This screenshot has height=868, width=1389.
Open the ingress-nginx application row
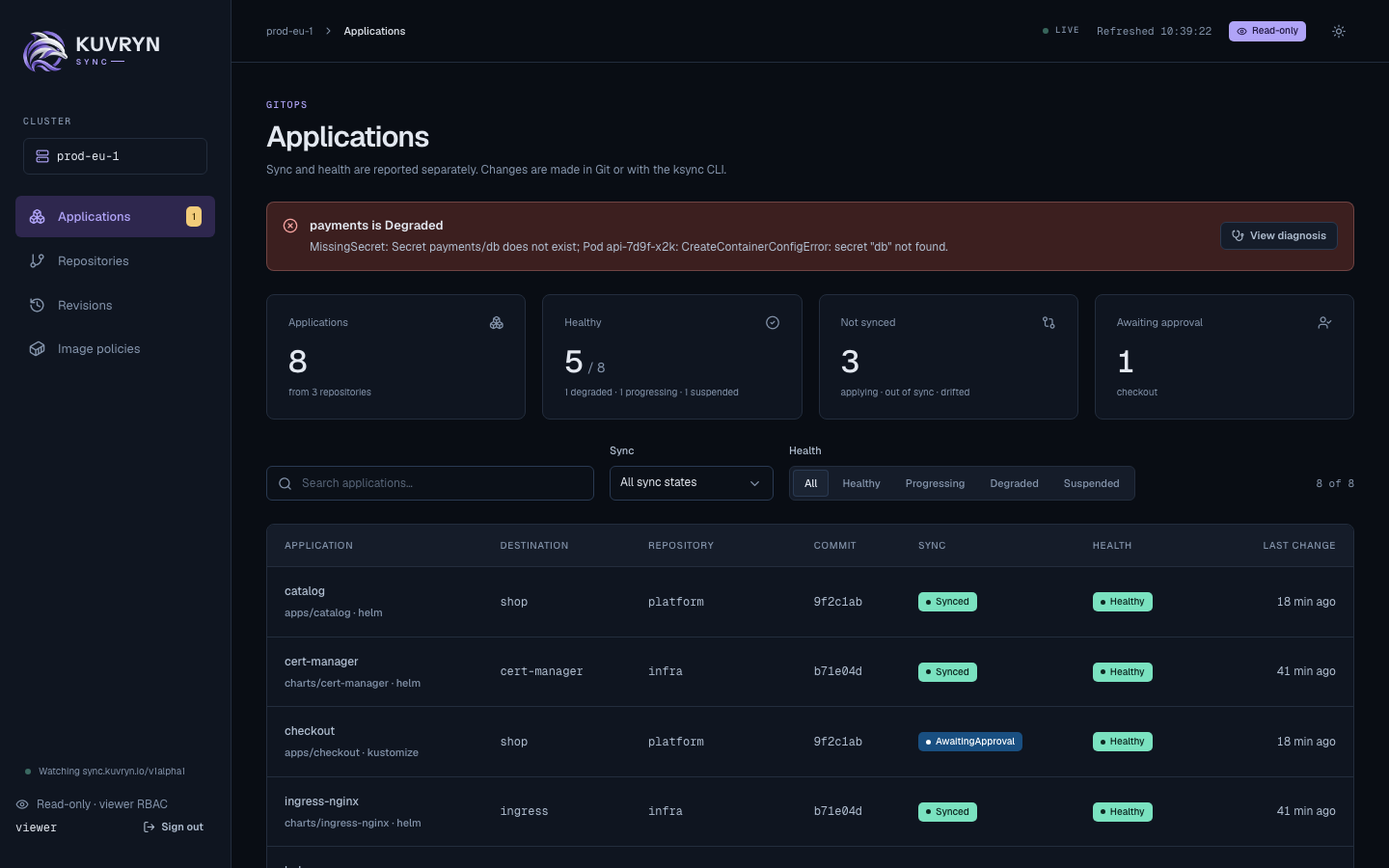pyautogui.click(x=810, y=812)
